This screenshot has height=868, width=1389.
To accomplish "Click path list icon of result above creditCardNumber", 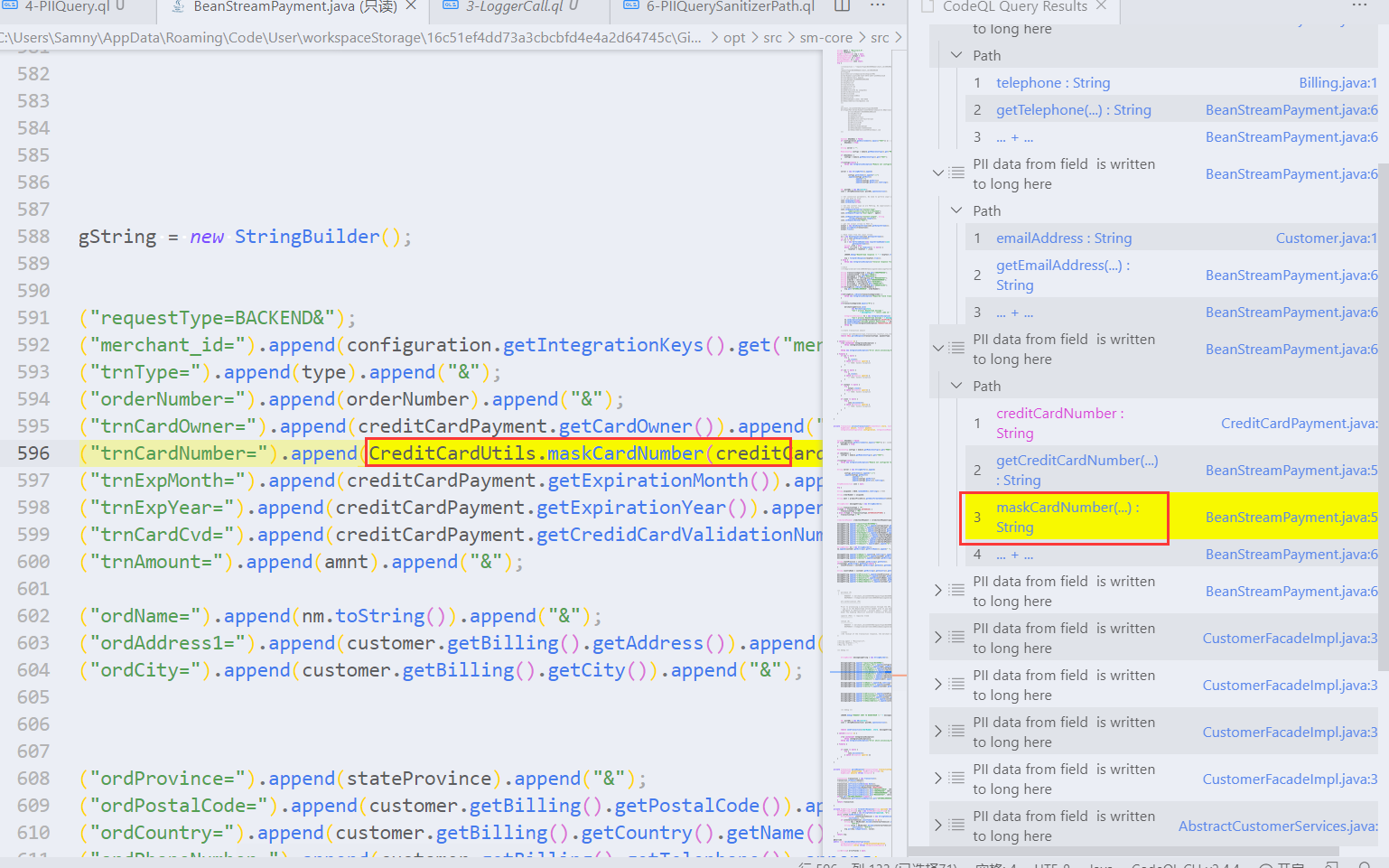I will [x=956, y=348].
